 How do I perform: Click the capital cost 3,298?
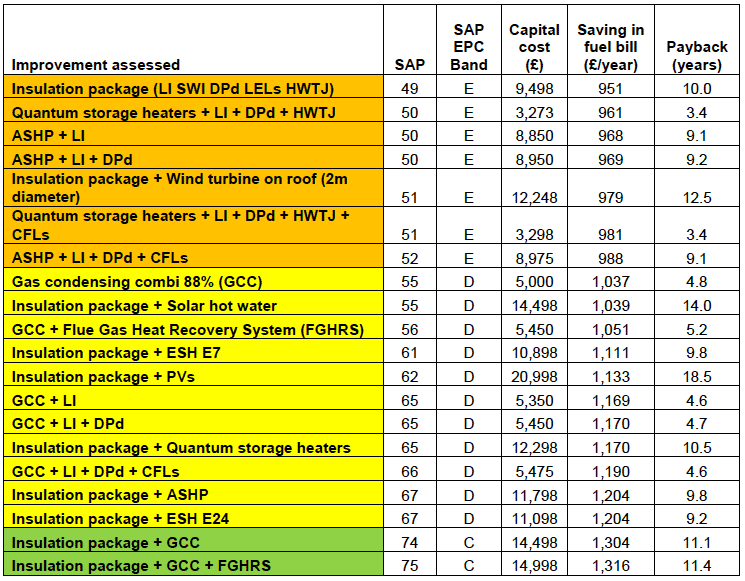[535, 235]
